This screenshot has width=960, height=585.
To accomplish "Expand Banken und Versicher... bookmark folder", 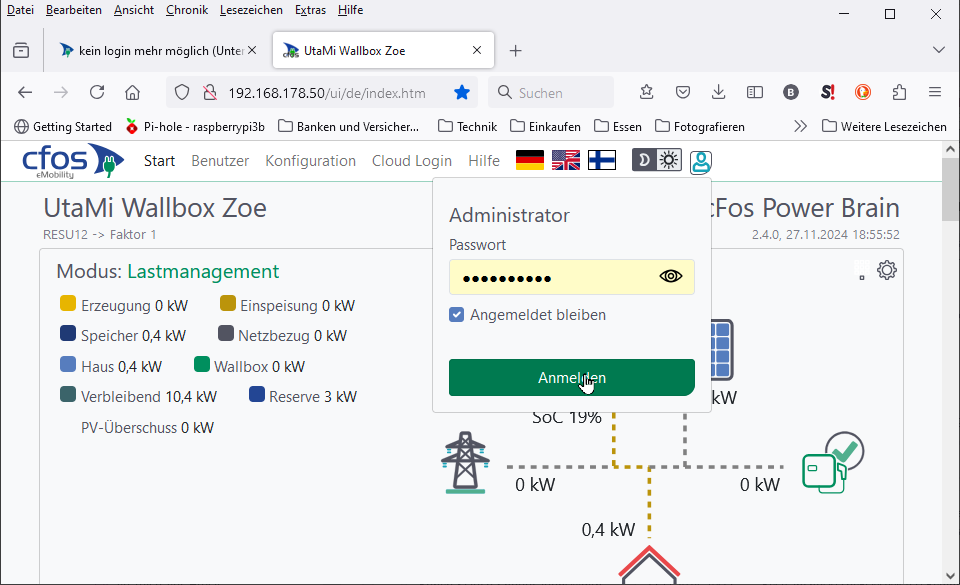I will point(348,127).
